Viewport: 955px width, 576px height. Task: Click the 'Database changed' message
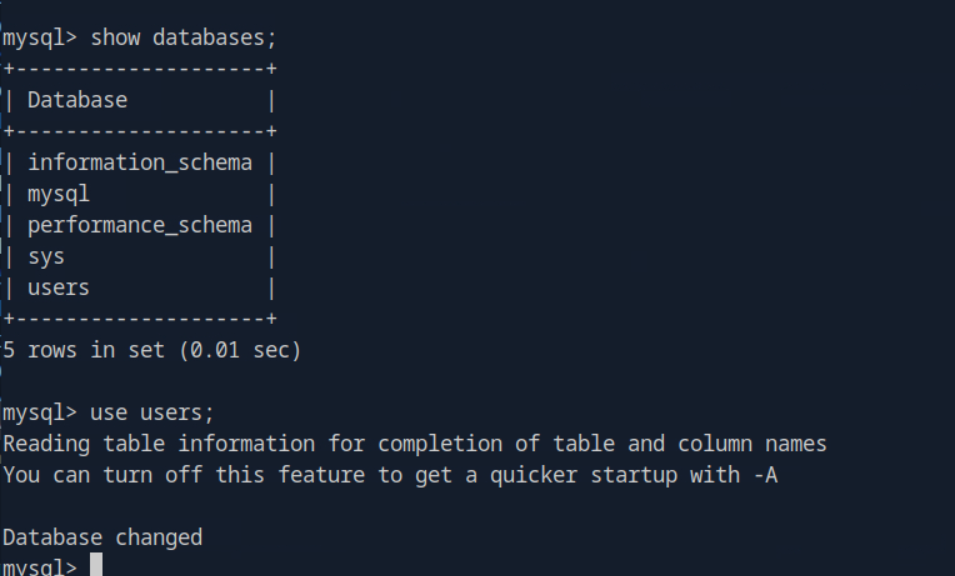tap(102, 537)
